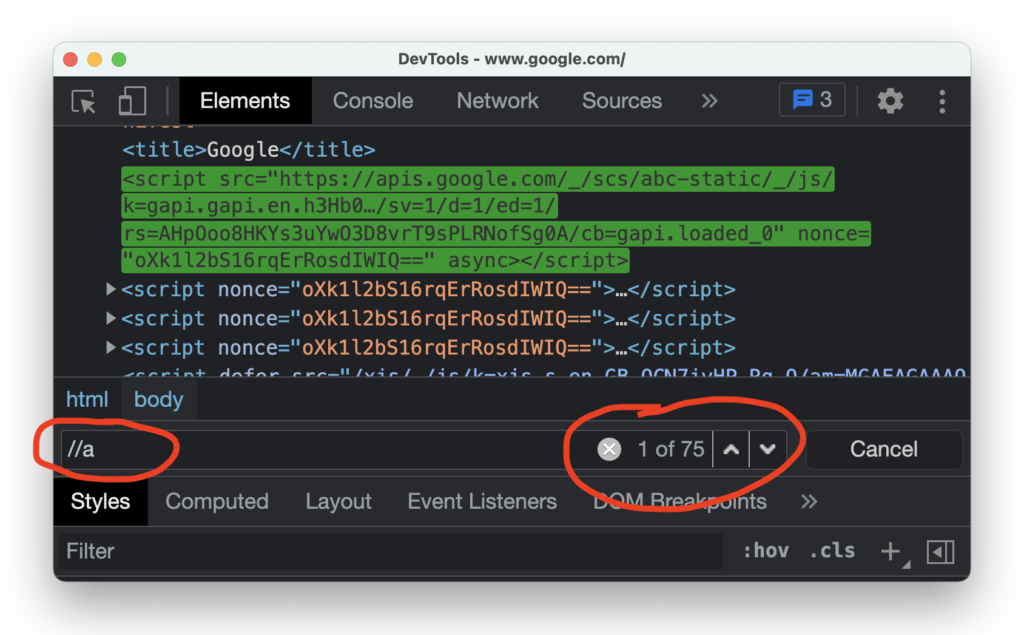Minimize the DevTools window yellow button
1024x635 pixels.
(x=95, y=59)
